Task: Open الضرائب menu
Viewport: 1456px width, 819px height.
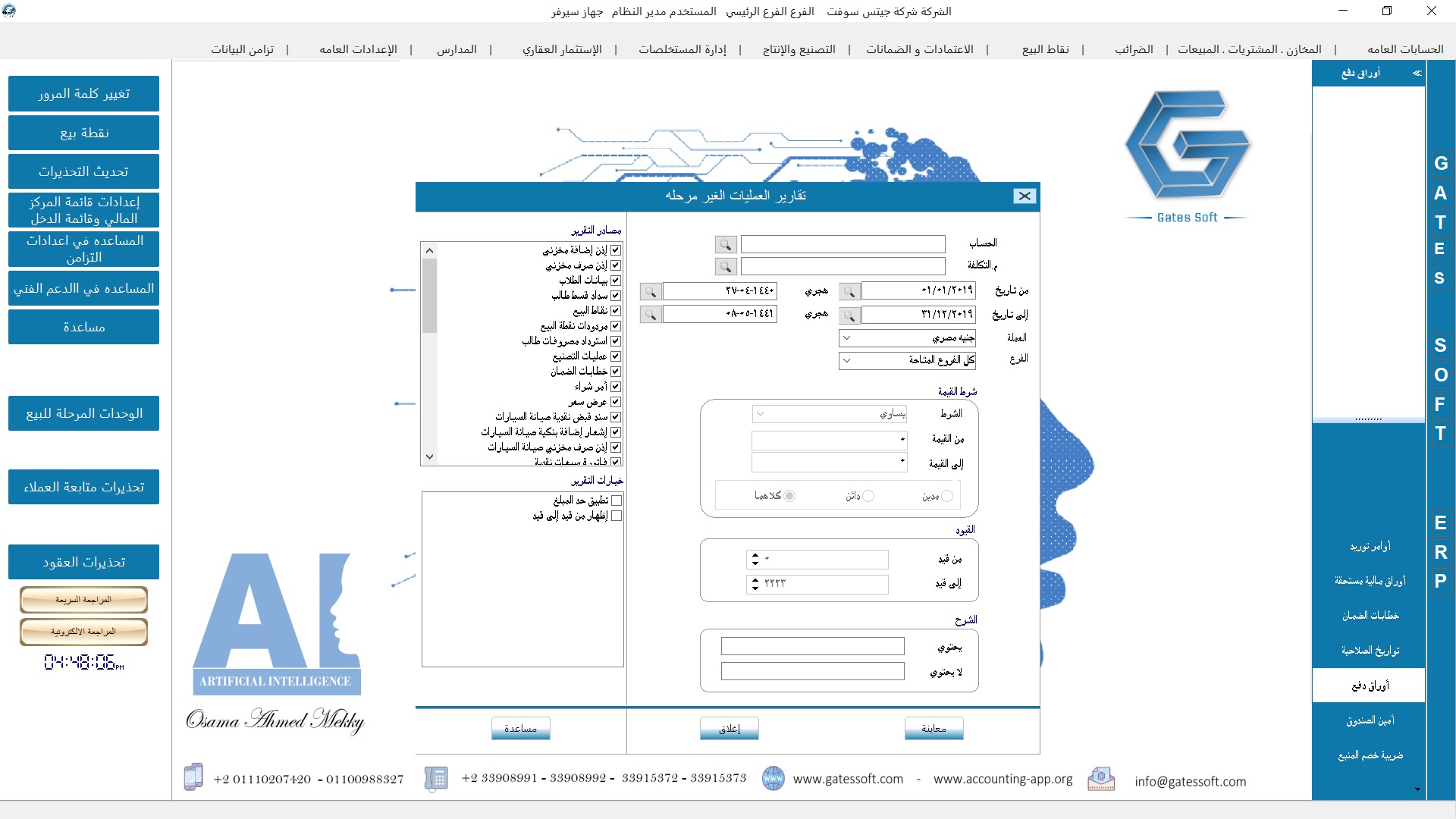Action: pos(1134,49)
